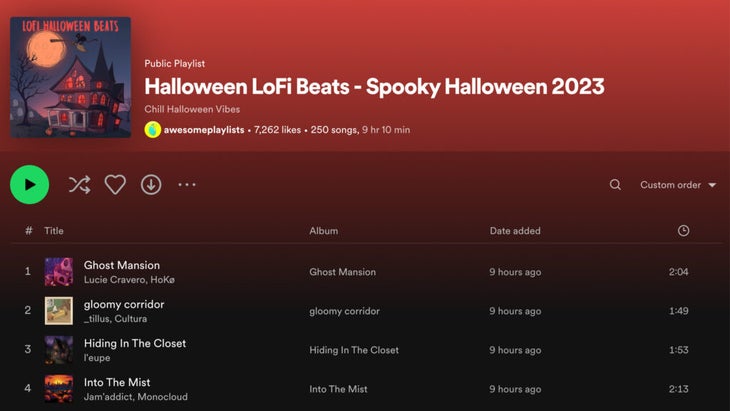Click the Chill Halloween Vibes description
The width and height of the screenshot is (730, 411).
coord(192,109)
